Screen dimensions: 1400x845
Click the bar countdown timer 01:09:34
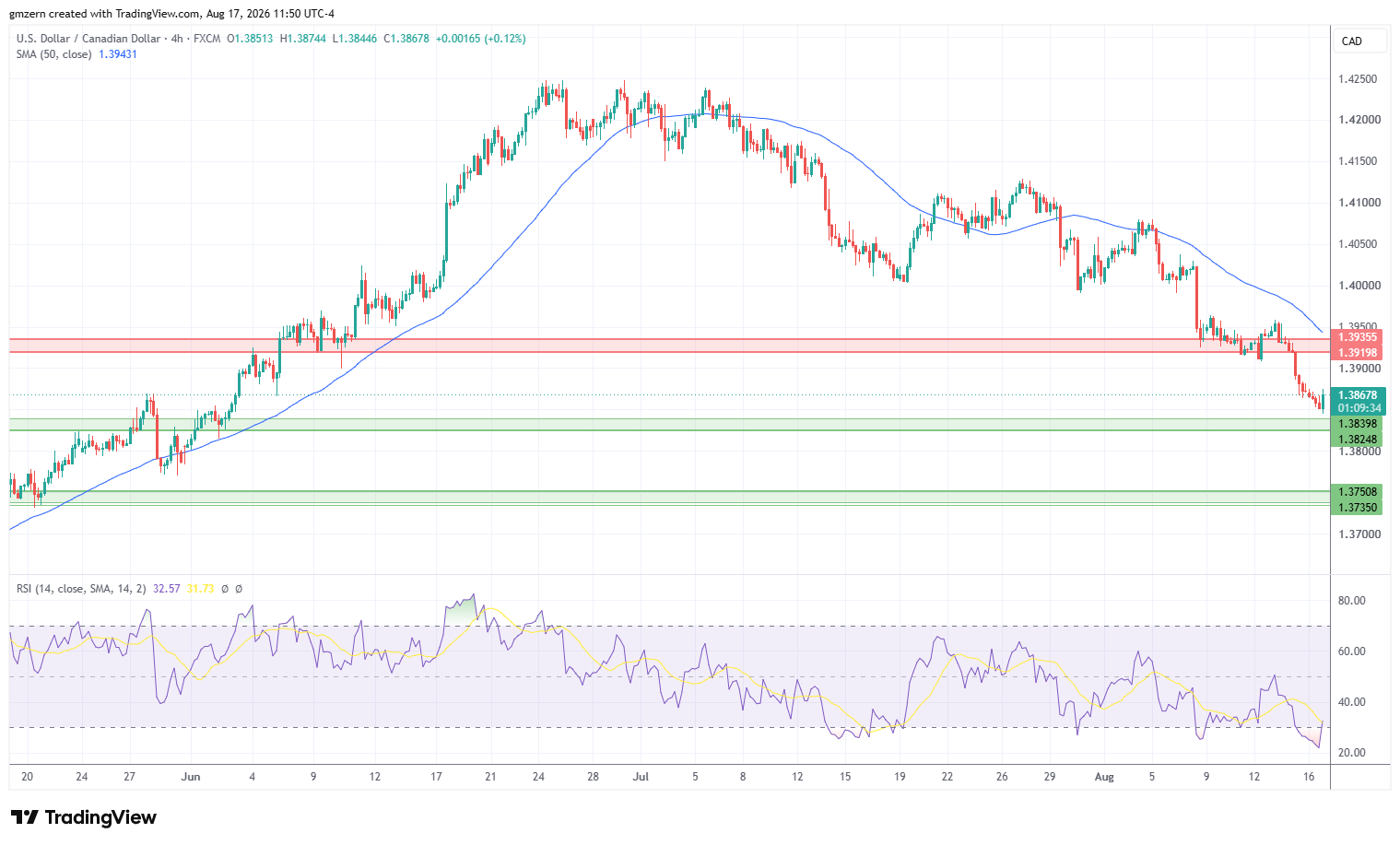1358,408
